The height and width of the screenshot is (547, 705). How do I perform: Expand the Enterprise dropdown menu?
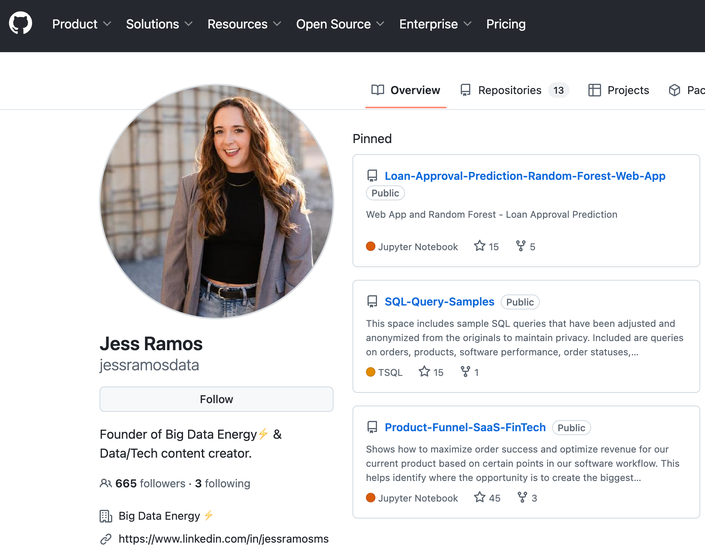pyautogui.click(x=435, y=24)
